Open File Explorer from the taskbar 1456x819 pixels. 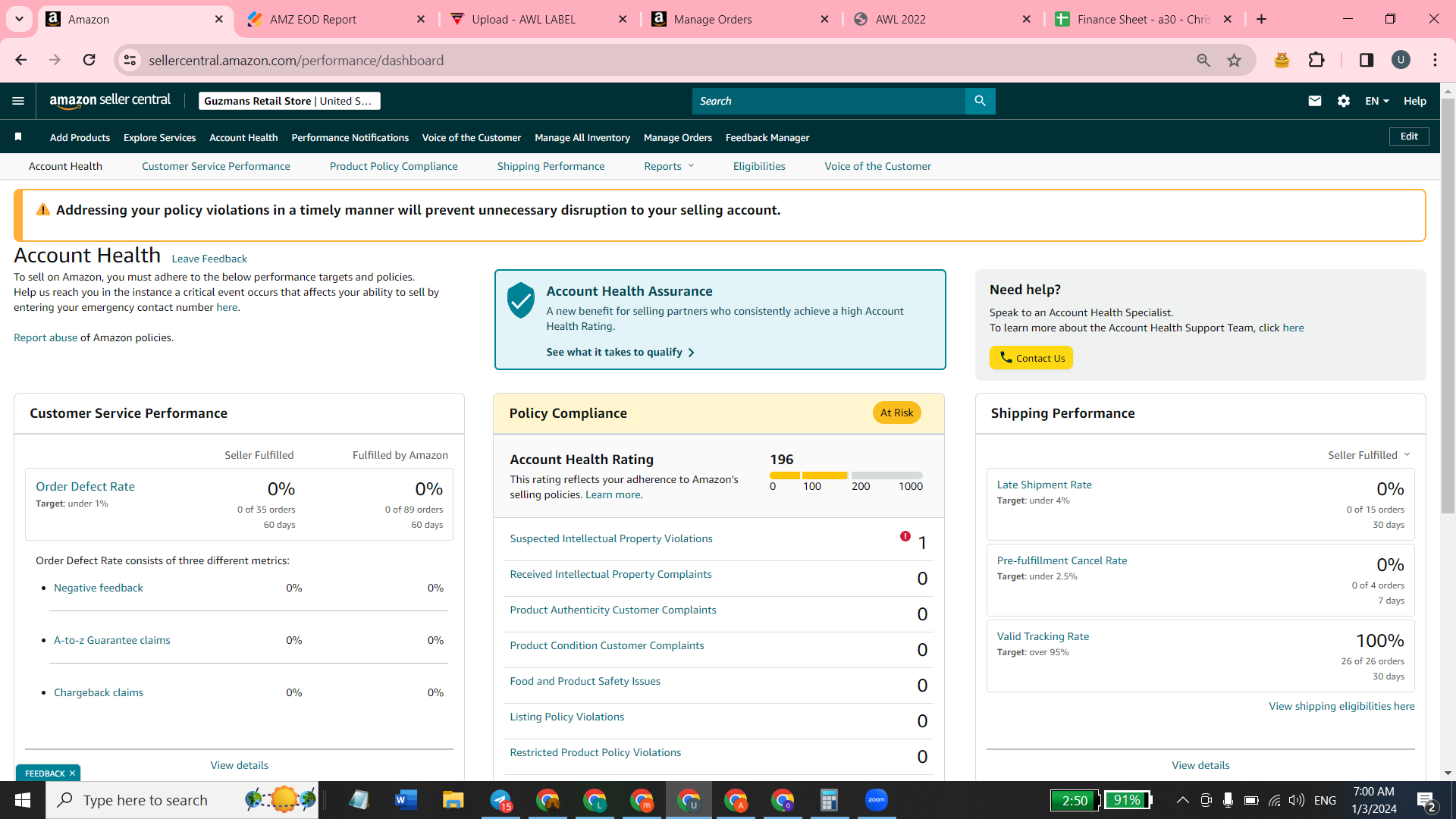(453, 800)
